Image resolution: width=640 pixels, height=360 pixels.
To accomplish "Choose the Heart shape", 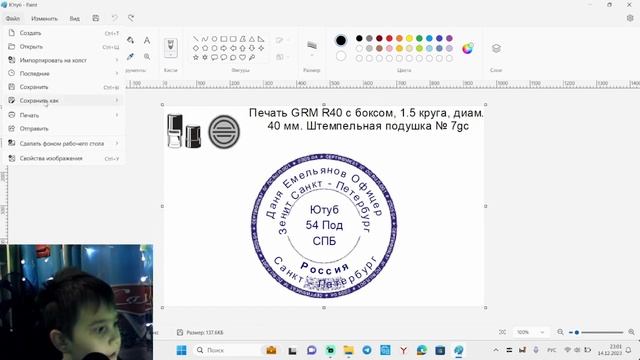I will [x=242, y=58].
